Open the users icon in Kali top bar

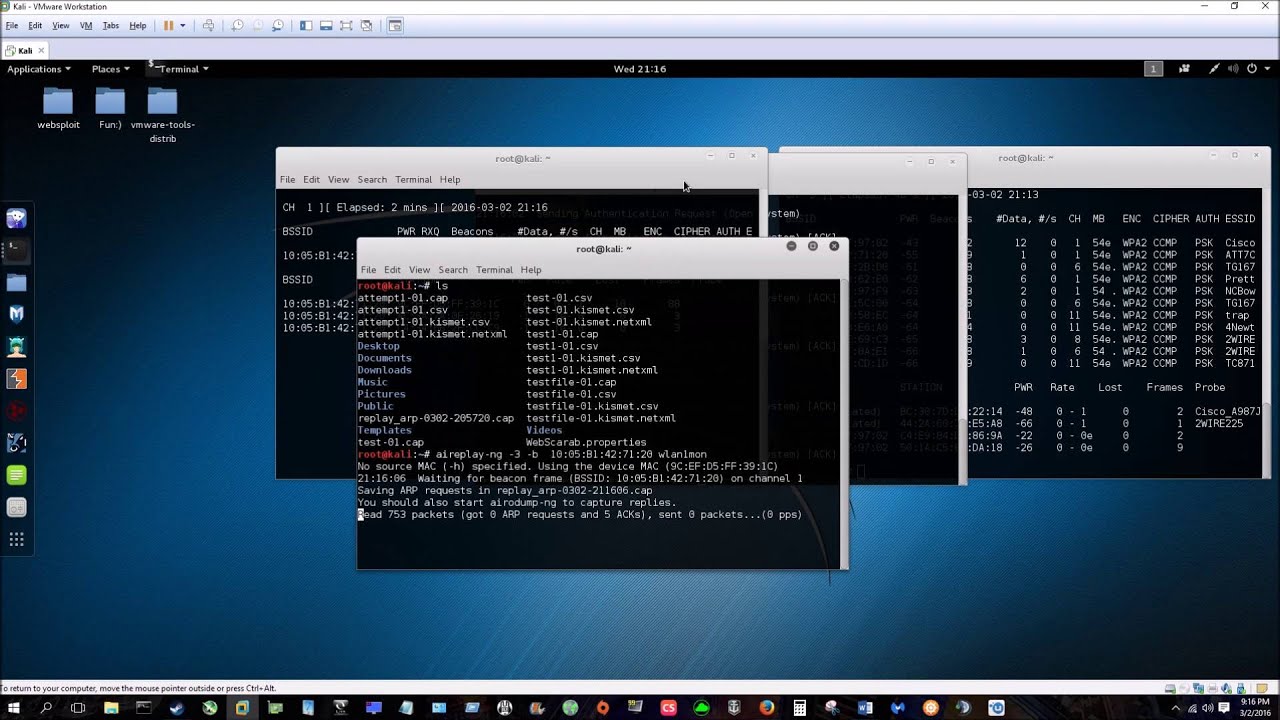click(1185, 69)
